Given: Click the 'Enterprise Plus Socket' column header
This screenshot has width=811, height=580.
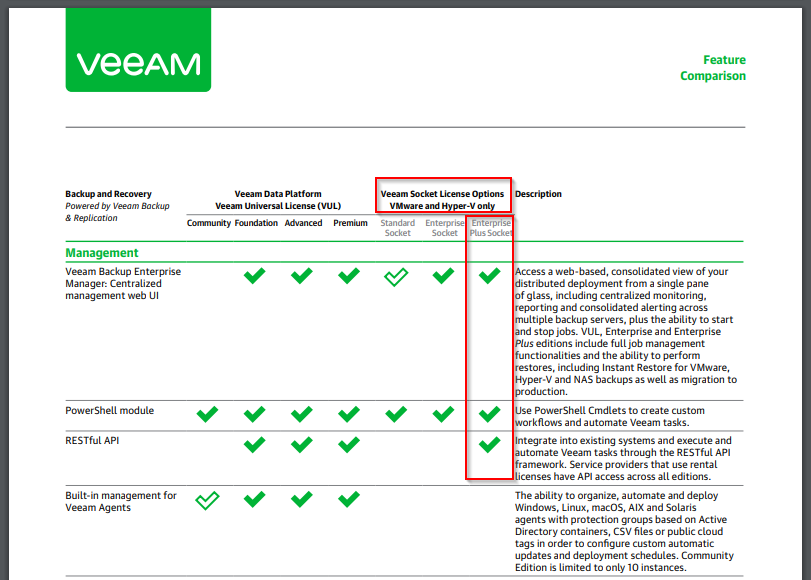Looking at the screenshot, I should point(491,228).
